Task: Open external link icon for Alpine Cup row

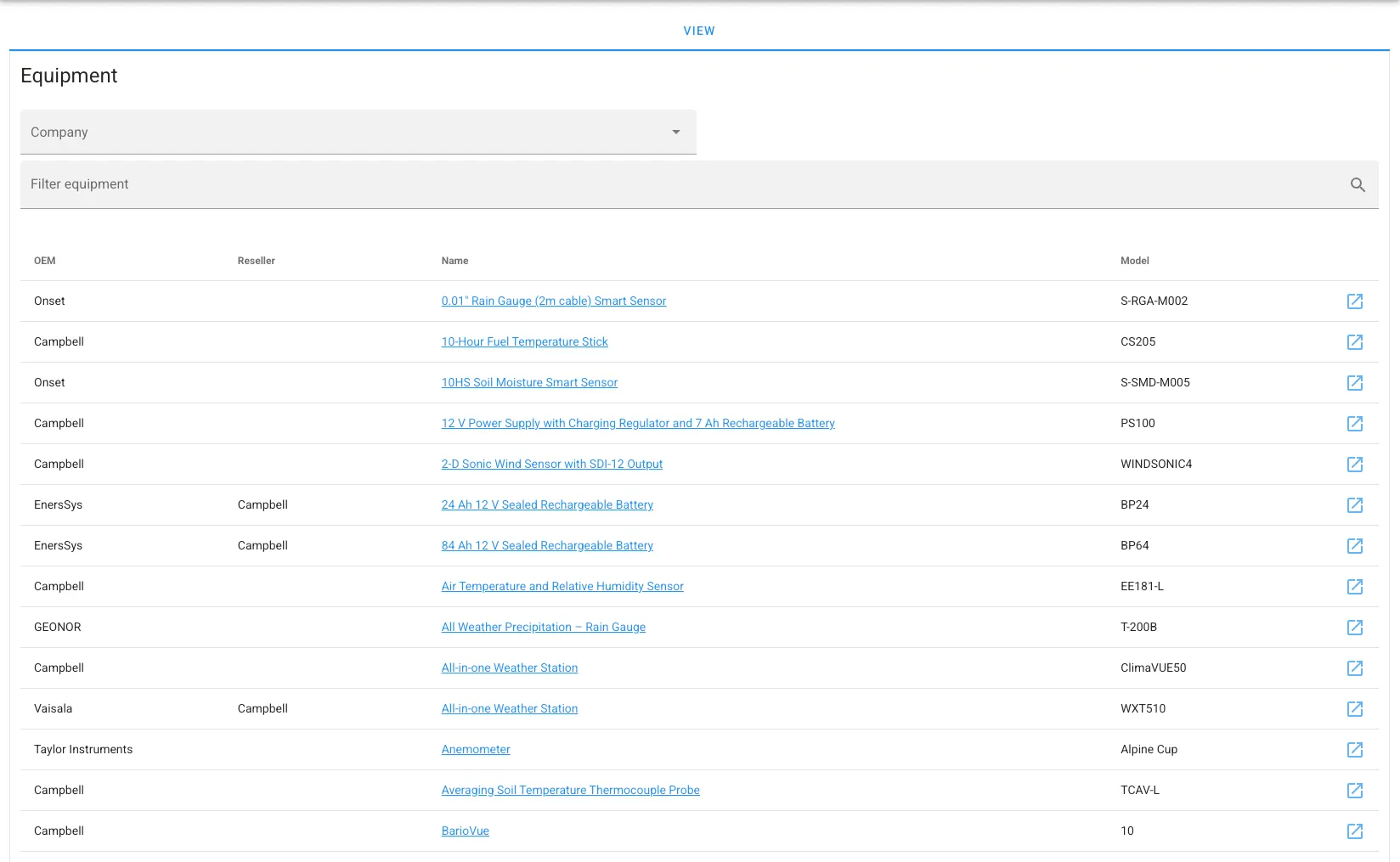Action: click(1355, 750)
